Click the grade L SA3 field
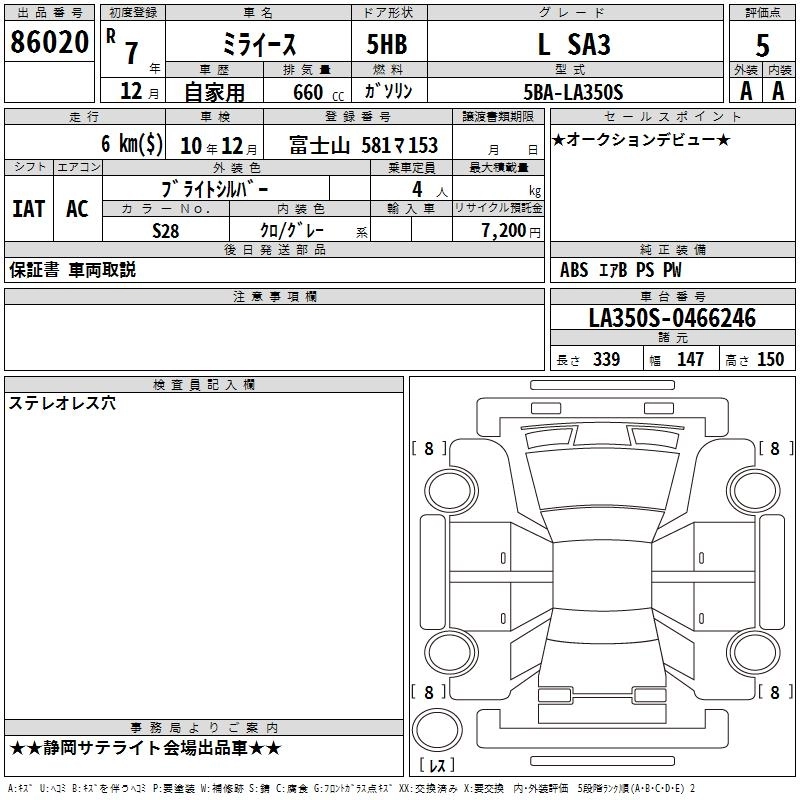 pyautogui.click(x=575, y=43)
